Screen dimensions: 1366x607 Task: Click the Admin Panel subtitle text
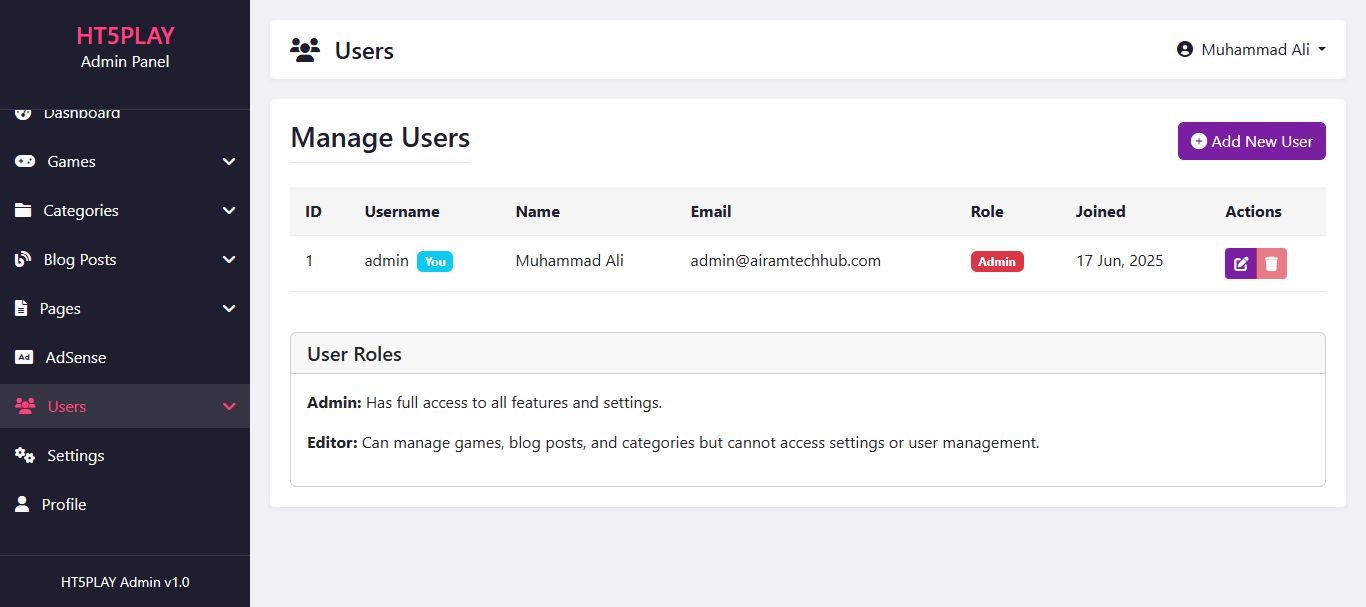(125, 62)
